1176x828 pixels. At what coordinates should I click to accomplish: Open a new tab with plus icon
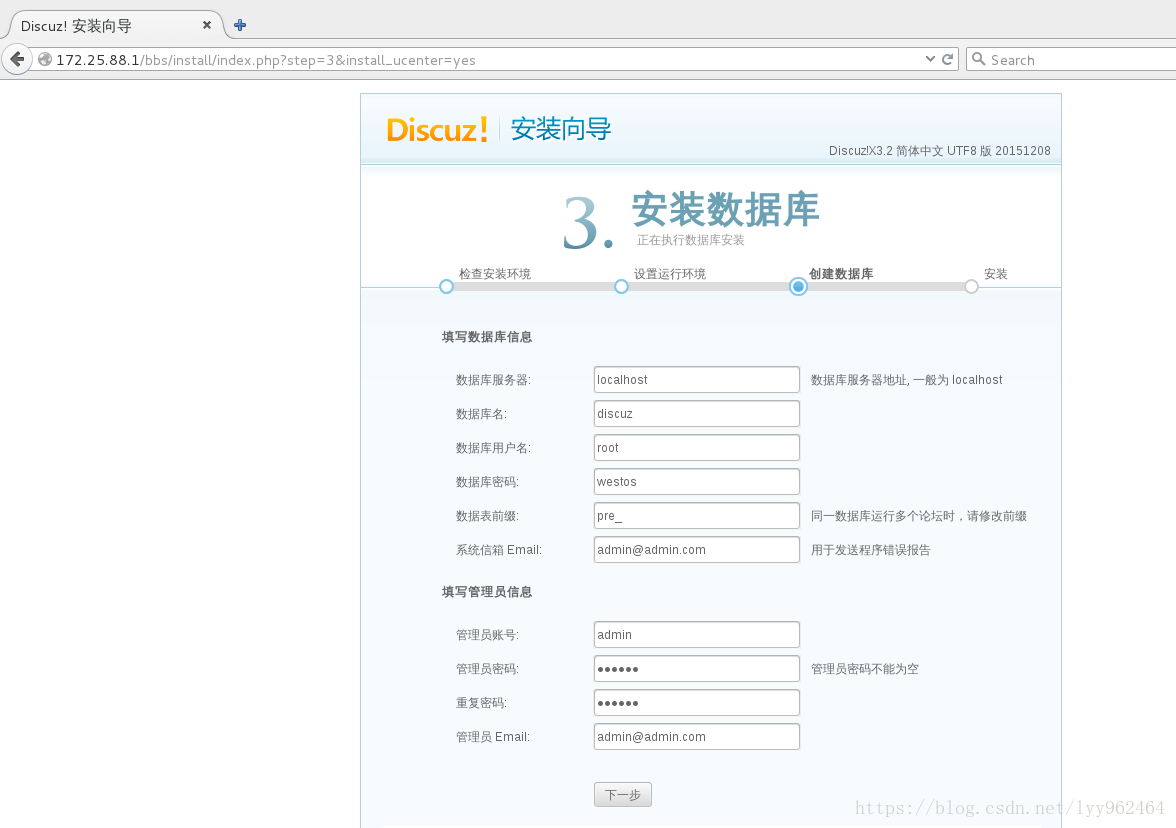pos(240,26)
